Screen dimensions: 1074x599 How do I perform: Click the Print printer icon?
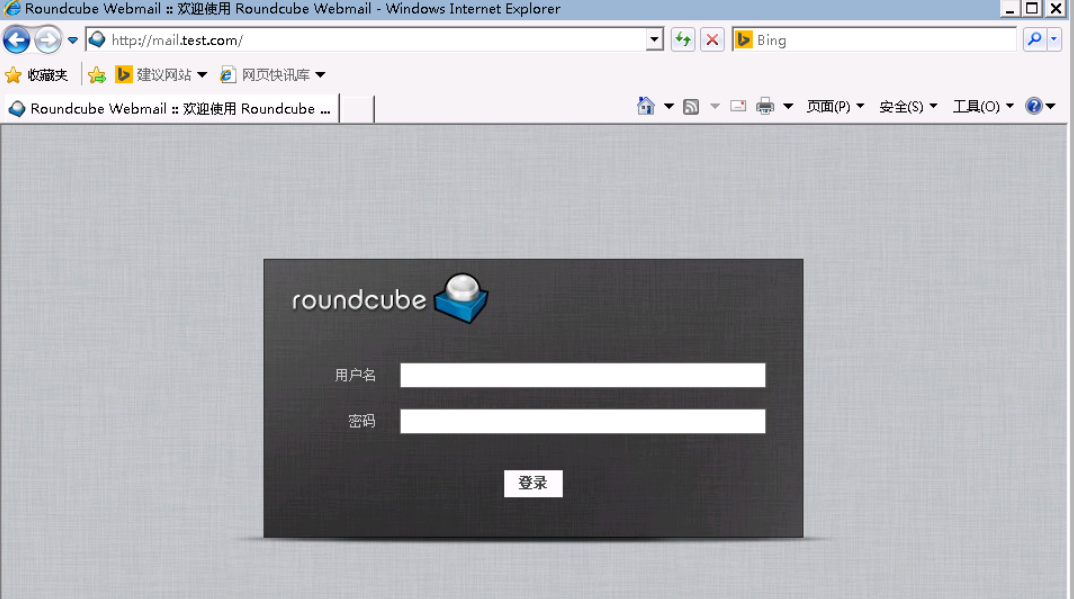(765, 106)
